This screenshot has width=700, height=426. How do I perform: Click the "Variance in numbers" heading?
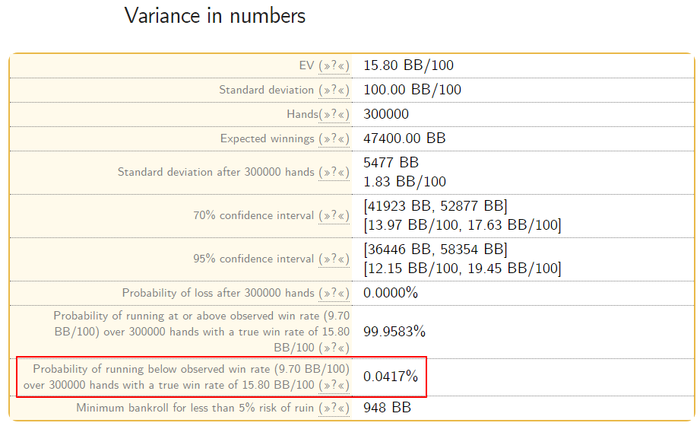point(215,16)
